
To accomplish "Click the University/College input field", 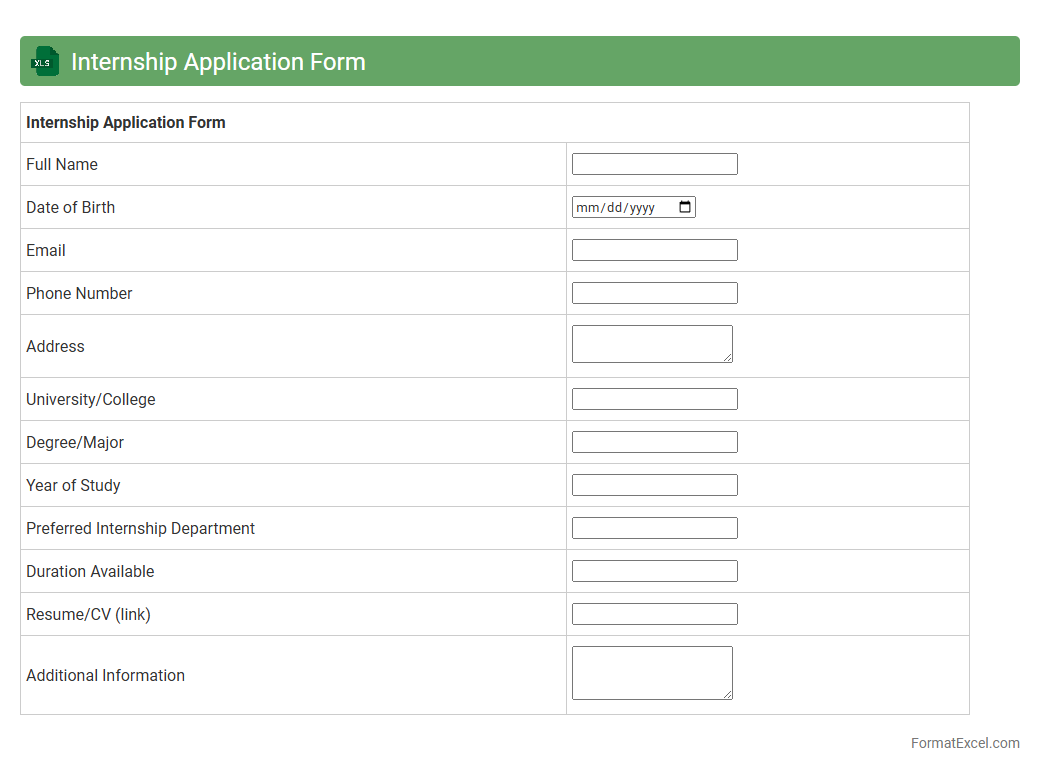I will pyautogui.click(x=654, y=399).
